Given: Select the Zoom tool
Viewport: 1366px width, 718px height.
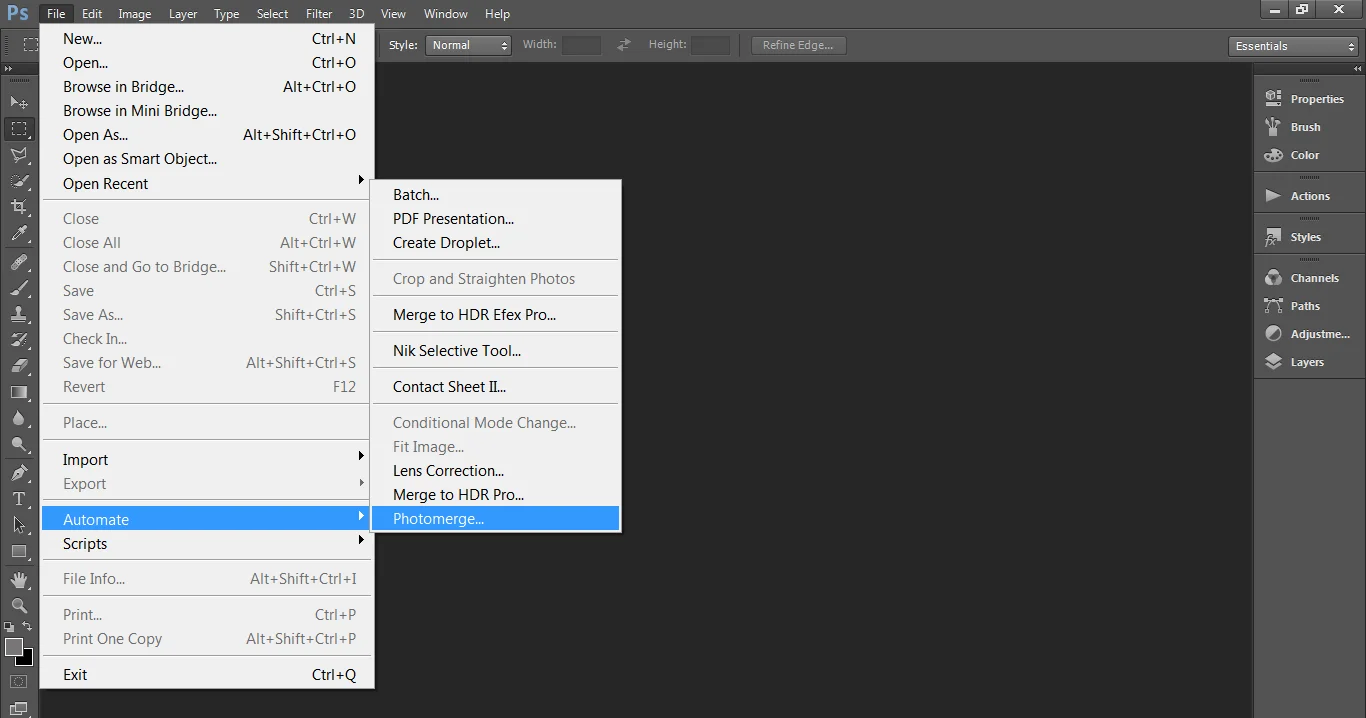Looking at the screenshot, I should tap(19, 606).
